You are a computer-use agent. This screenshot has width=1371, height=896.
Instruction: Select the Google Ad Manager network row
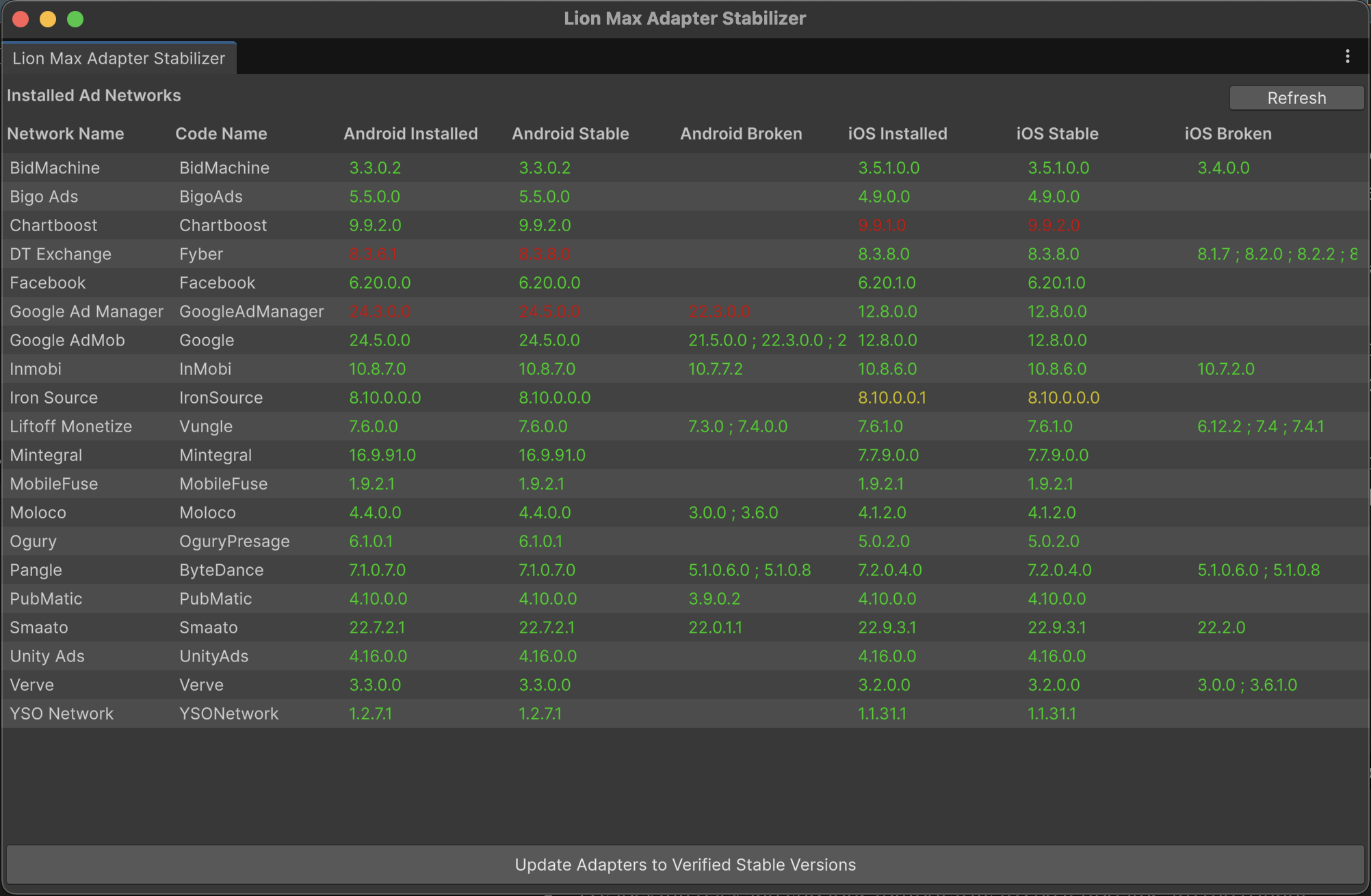pyautogui.click(x=86, y=312)
